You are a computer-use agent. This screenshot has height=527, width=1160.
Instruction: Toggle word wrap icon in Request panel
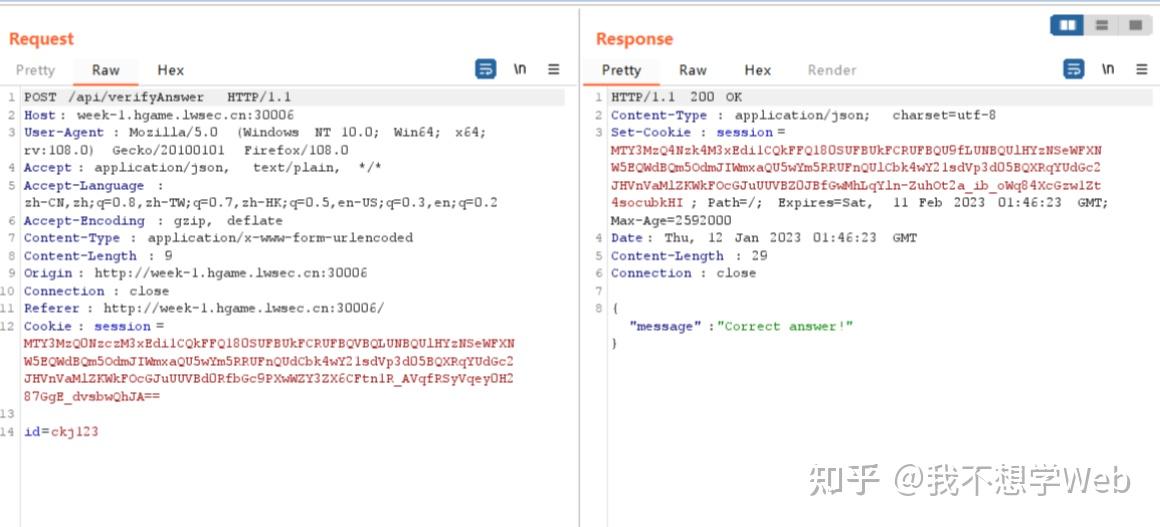pyautogui.click(x=485, y=70)
